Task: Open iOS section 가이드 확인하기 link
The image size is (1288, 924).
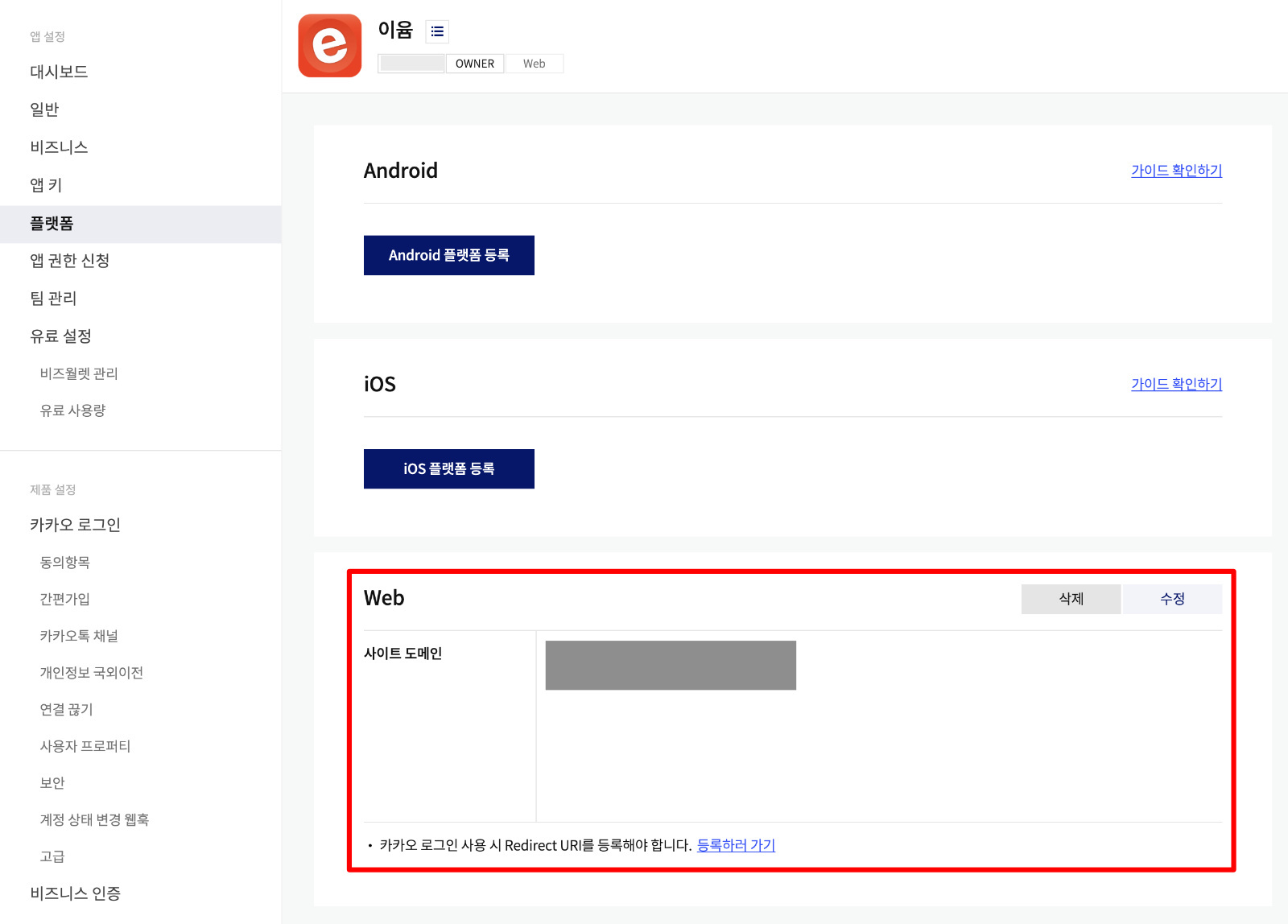Action: [x=1176, y=384]
